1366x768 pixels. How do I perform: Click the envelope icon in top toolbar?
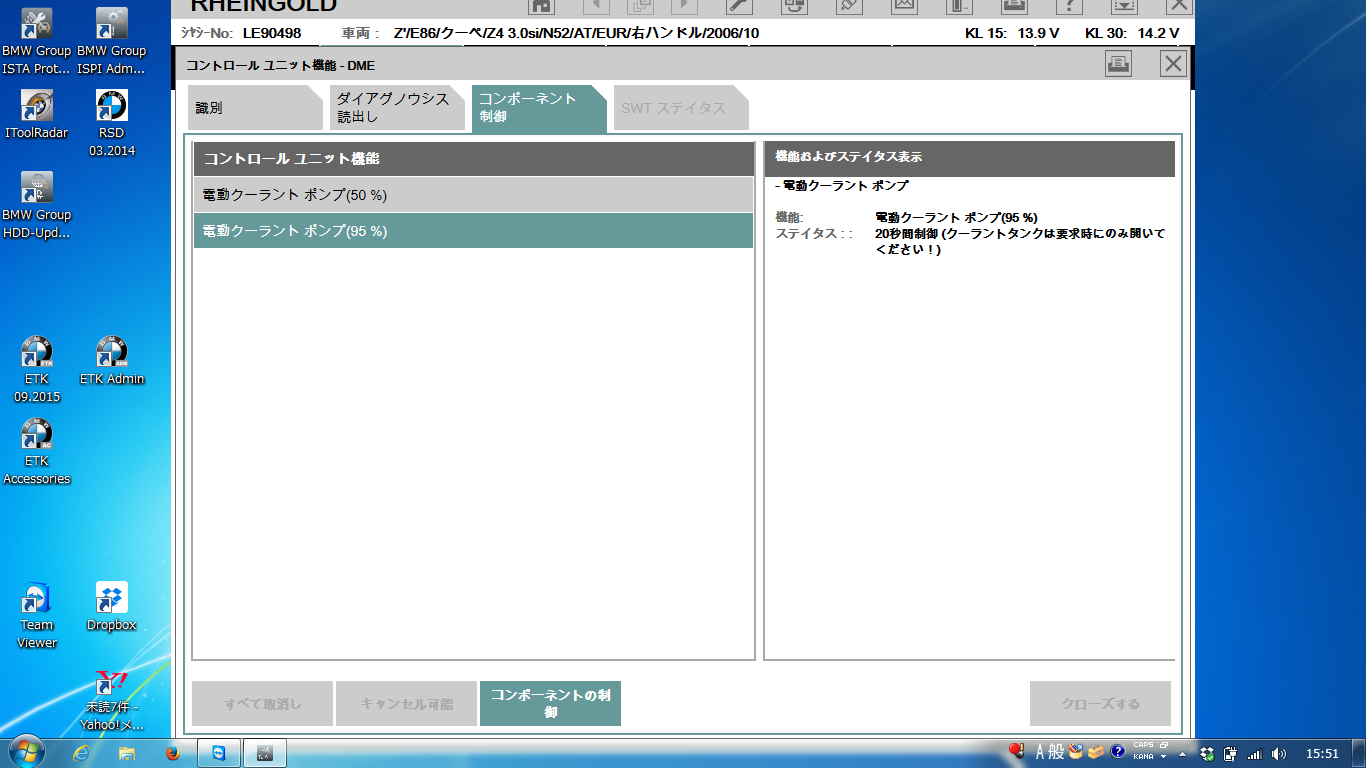904,5
